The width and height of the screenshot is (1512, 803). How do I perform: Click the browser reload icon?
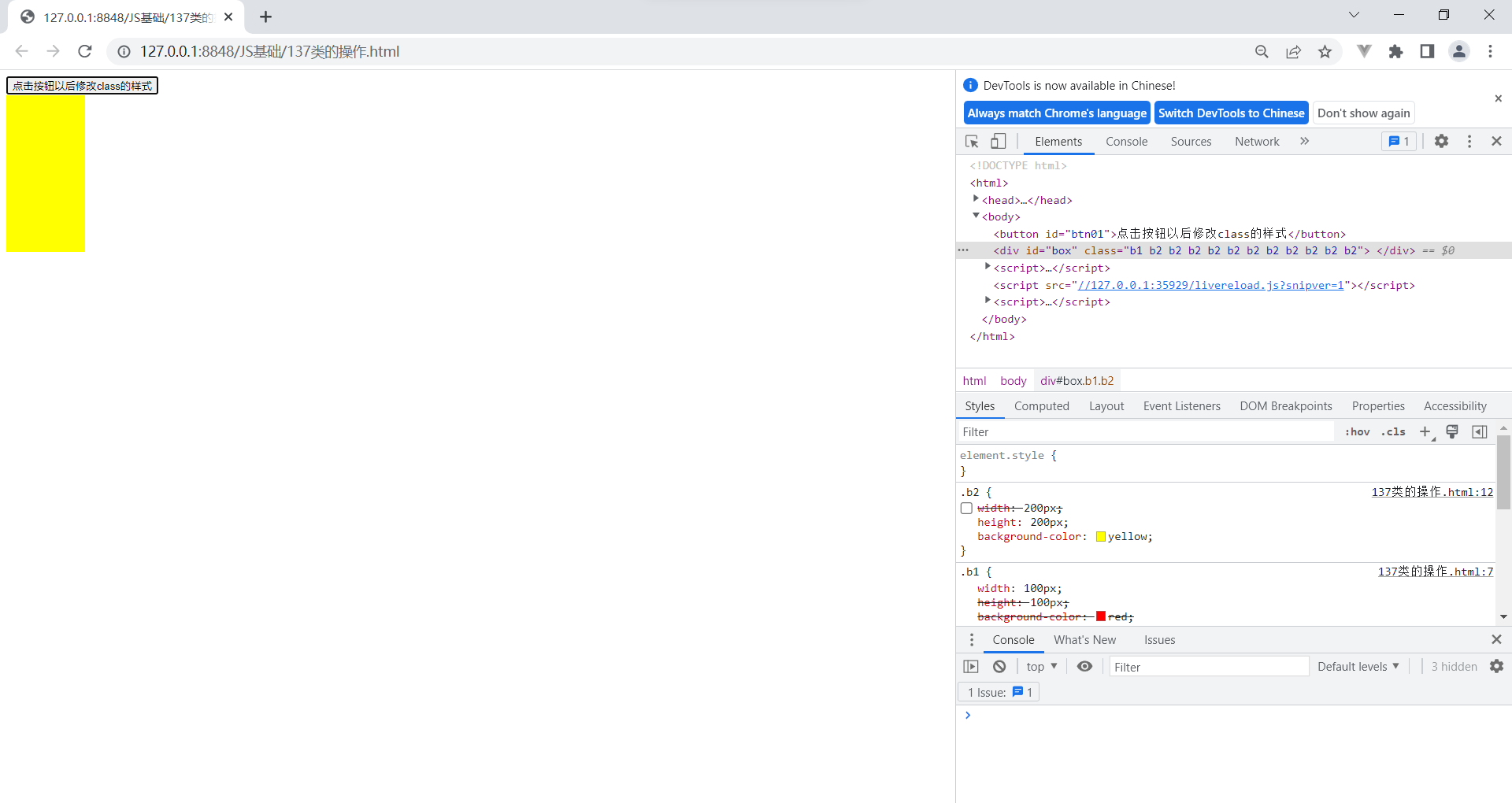(85, 51)
